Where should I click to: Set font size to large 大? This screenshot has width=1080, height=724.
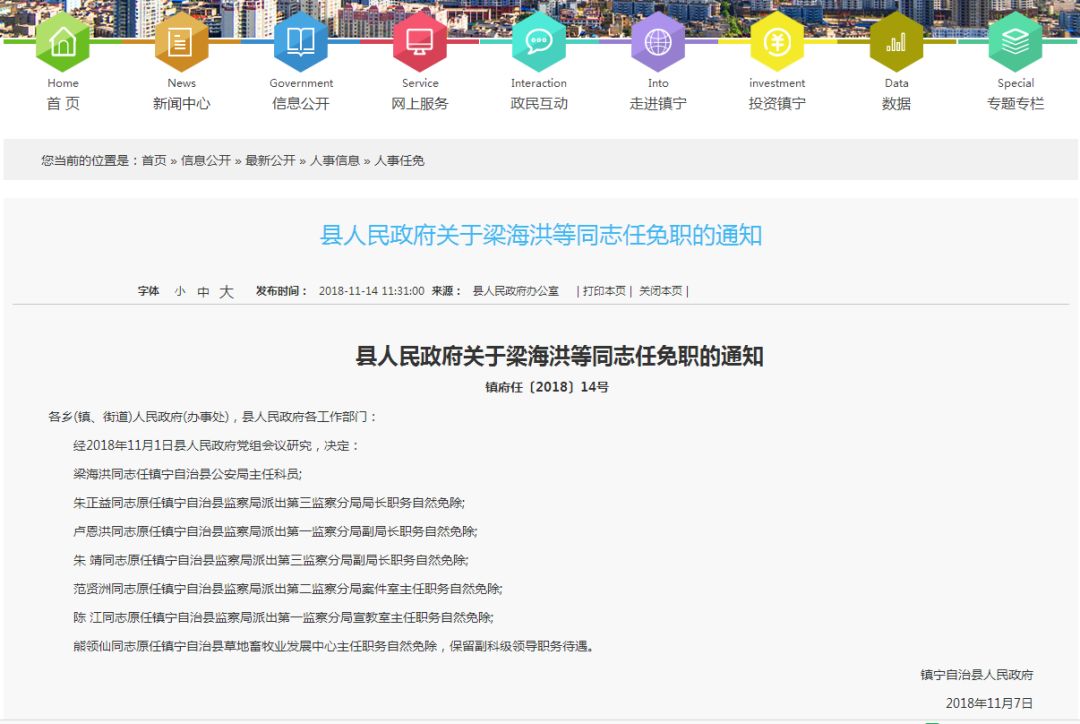coord(227,291)
